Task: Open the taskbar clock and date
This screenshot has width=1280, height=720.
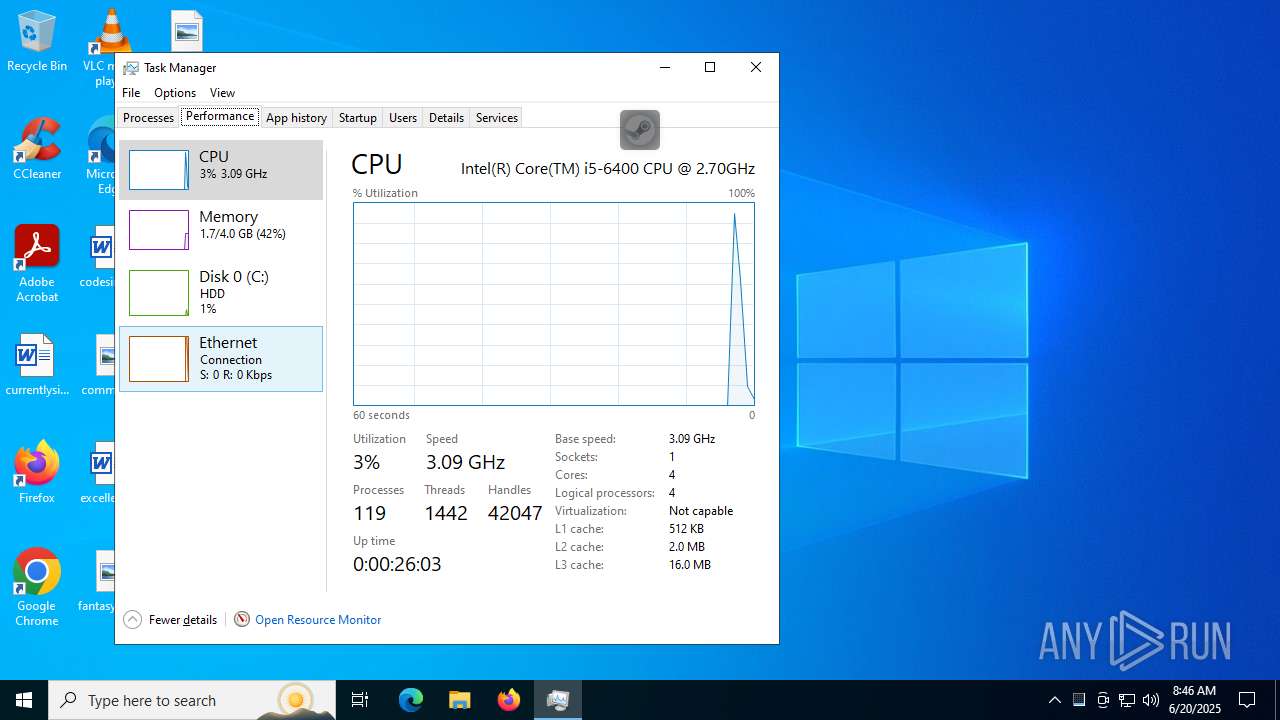Action: (1195, 700)
